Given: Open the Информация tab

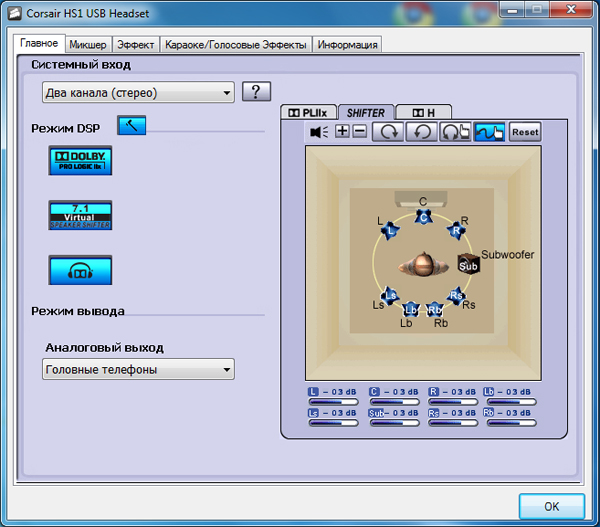Looking at the screenshot, I should pyautogui.click(x=347, y=45).
